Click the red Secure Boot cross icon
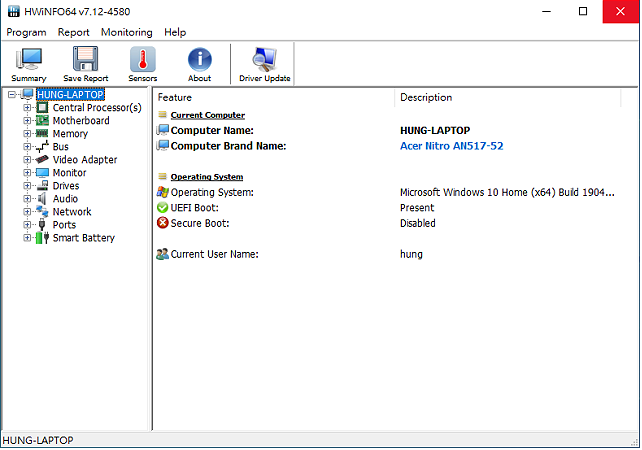Image resolution: width=642 pixels, height=450 pixels. [163, 223]
